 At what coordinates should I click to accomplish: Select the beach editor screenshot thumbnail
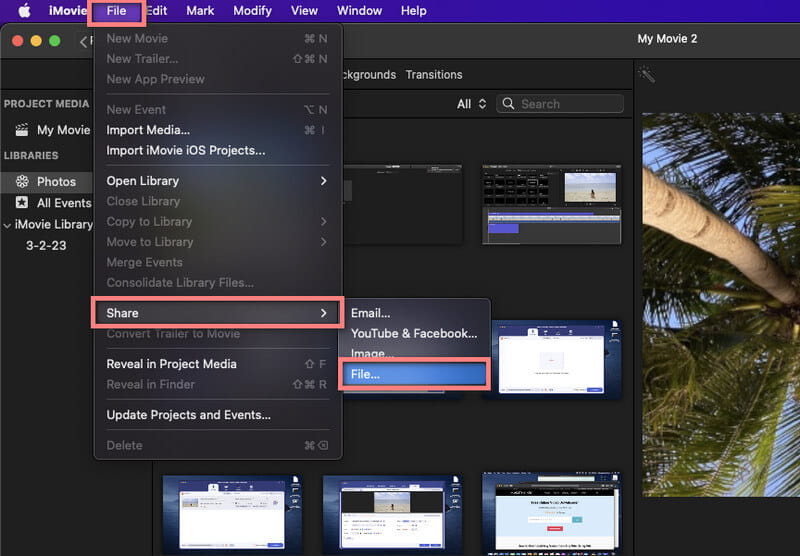(552, 205)
